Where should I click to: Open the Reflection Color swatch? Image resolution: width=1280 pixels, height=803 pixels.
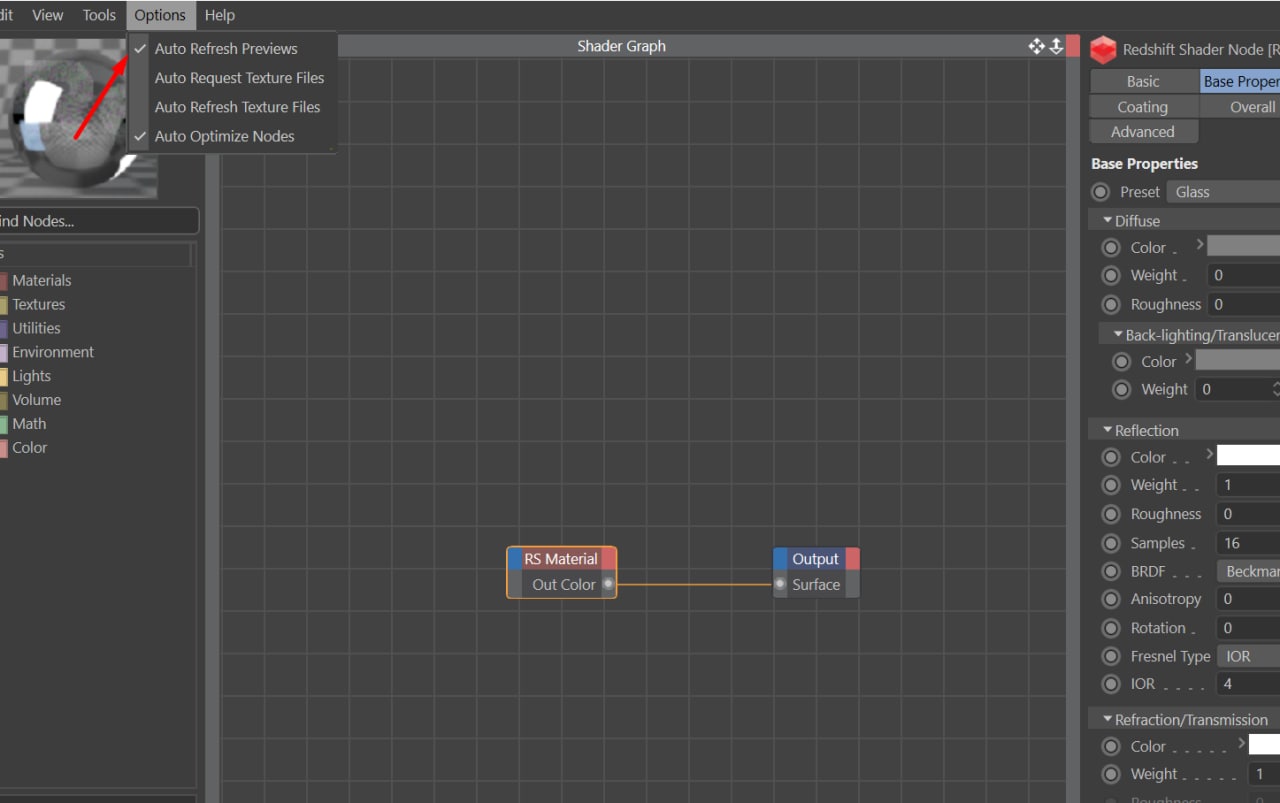click(1248, 455)
